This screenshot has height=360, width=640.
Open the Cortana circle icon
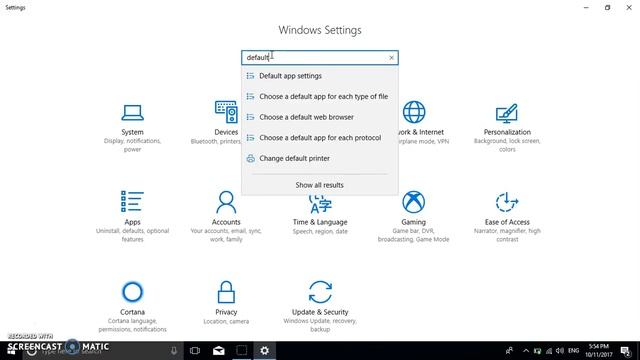(132, 292)
